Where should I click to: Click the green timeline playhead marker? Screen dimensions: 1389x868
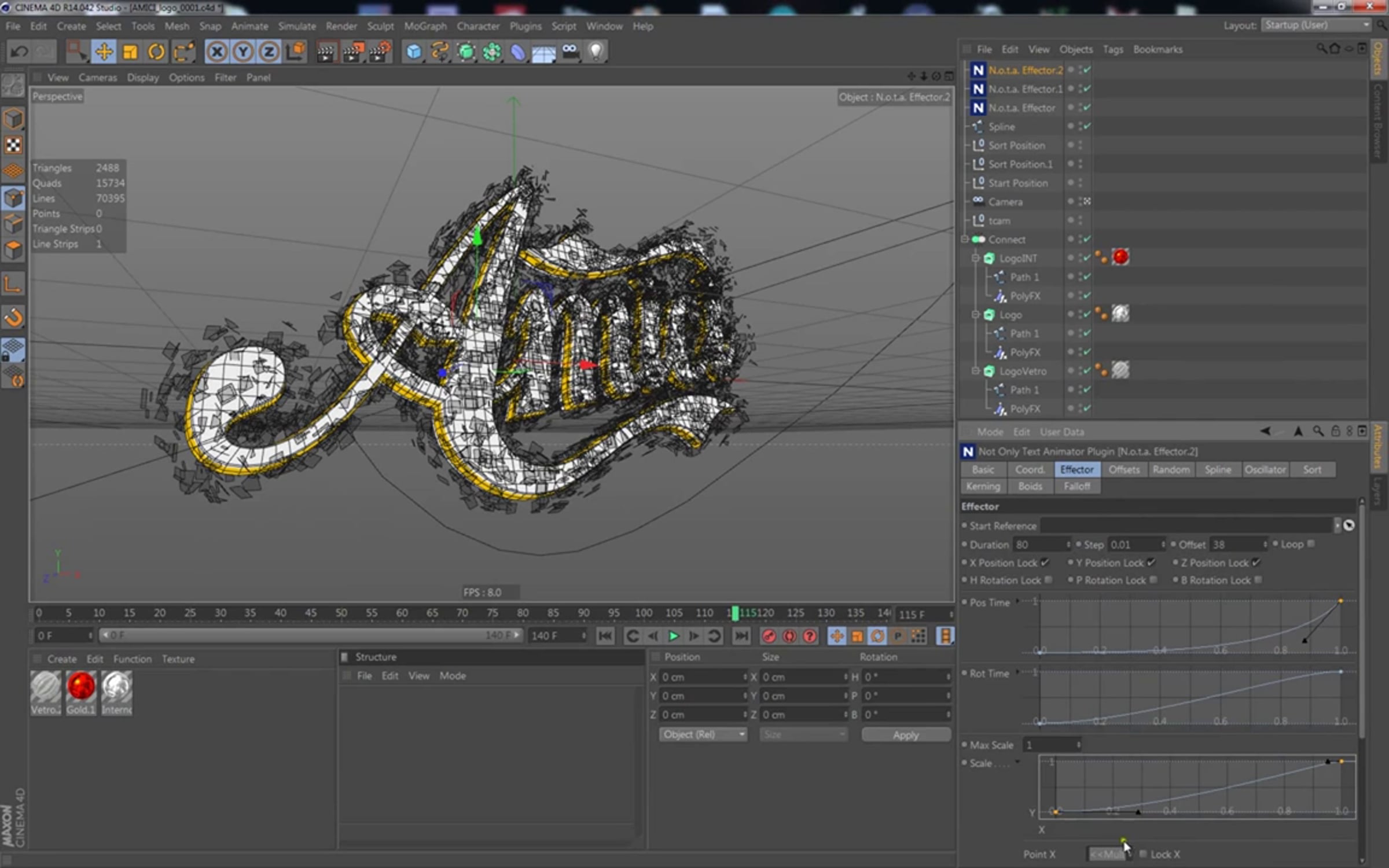(x=735, y=613)
